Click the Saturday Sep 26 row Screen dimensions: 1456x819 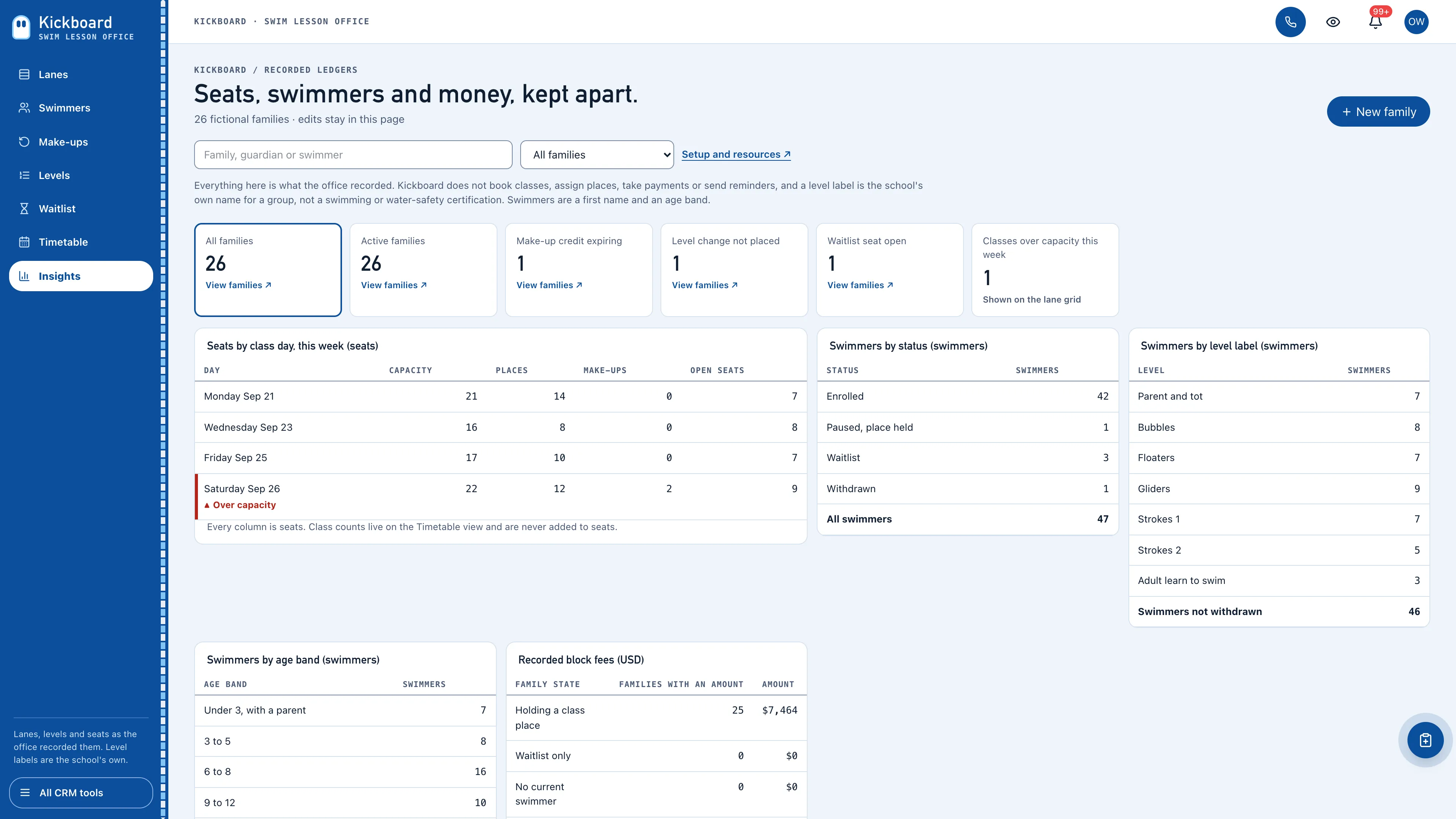501,496
